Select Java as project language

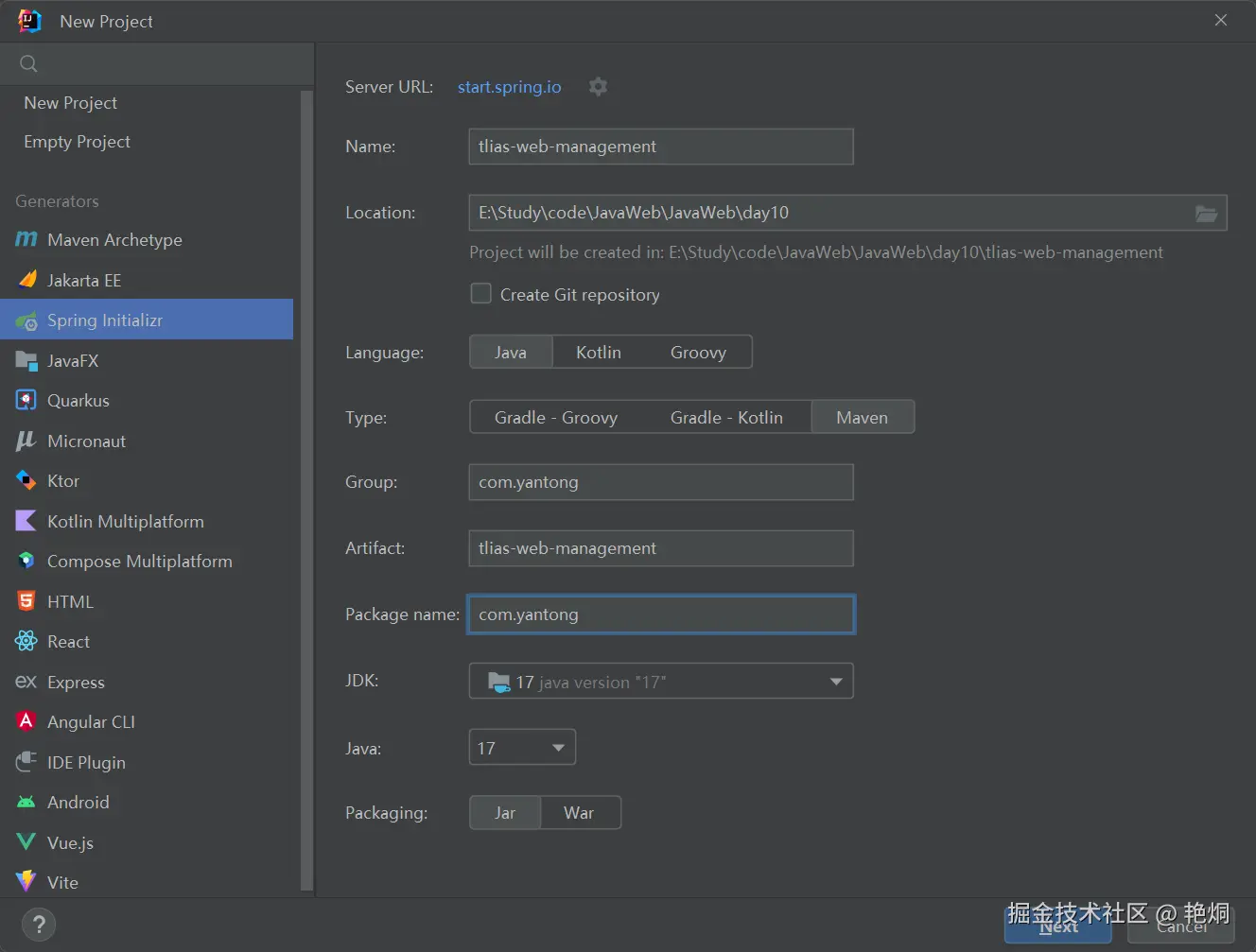[511, 353]
